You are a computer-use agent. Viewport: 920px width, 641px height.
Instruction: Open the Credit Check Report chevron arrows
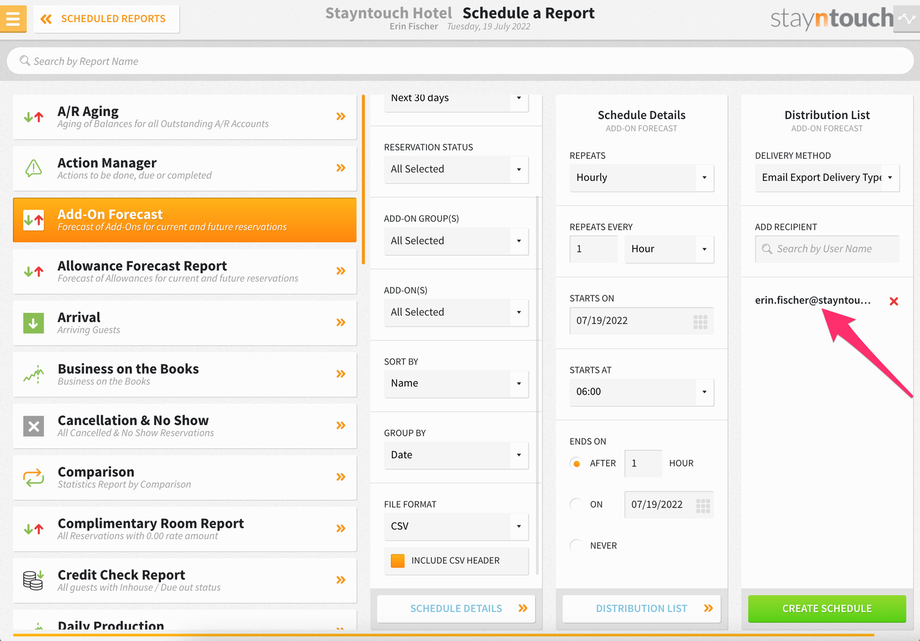340,580
